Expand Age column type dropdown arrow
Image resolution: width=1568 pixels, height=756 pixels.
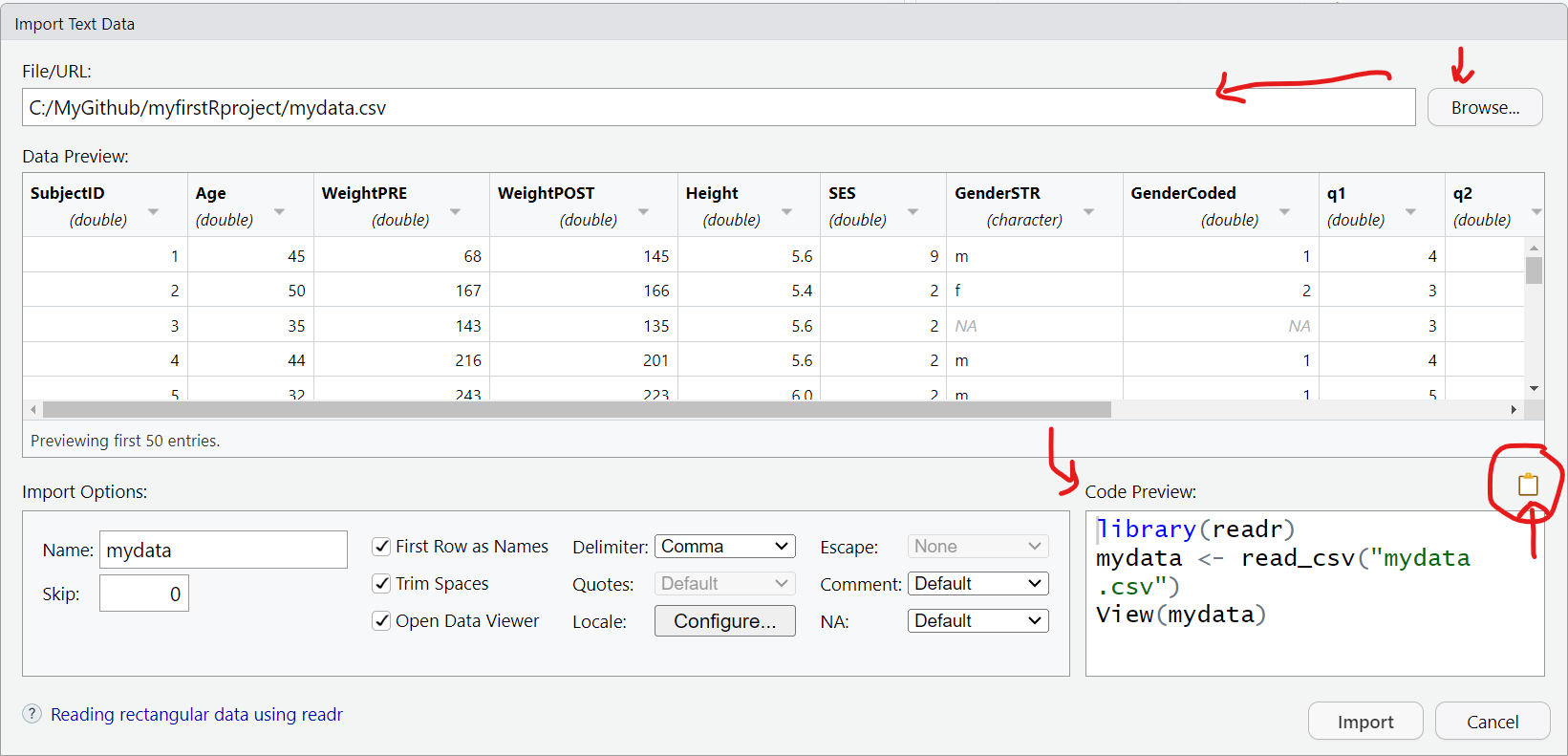279,211
